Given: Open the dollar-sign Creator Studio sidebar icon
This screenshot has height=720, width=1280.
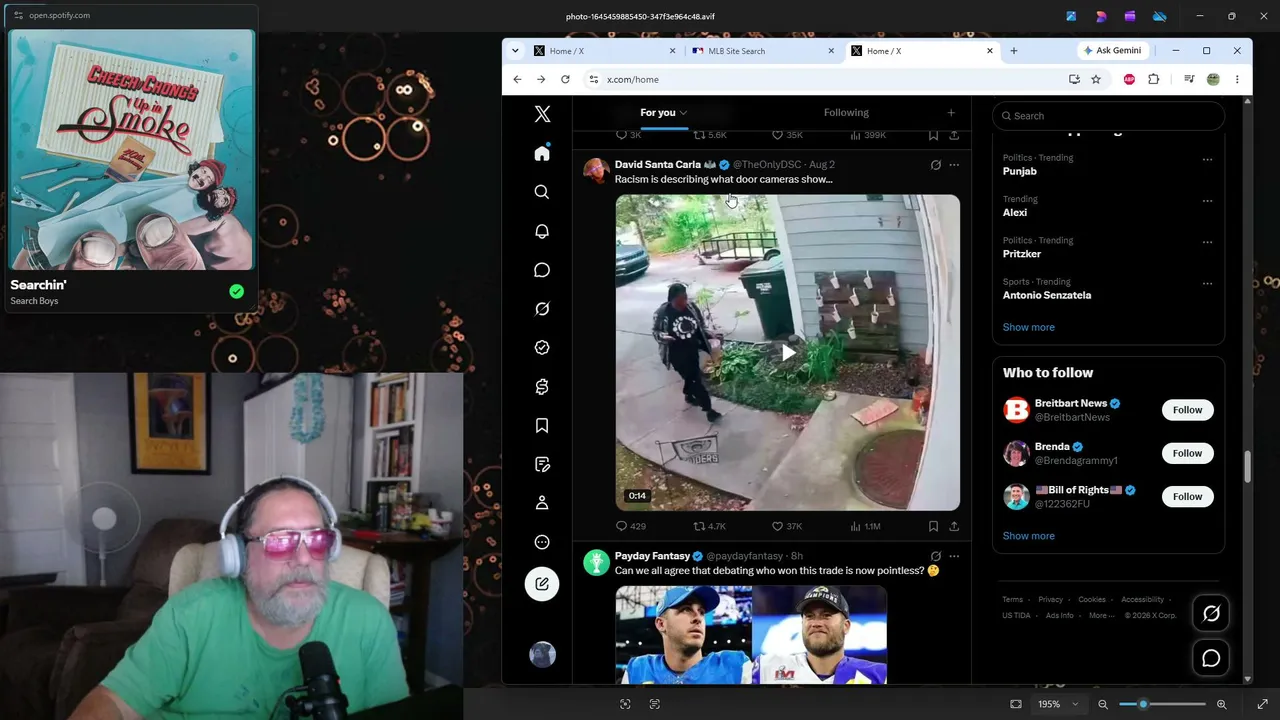Looking at the screenshot, I should pos(542,387).
